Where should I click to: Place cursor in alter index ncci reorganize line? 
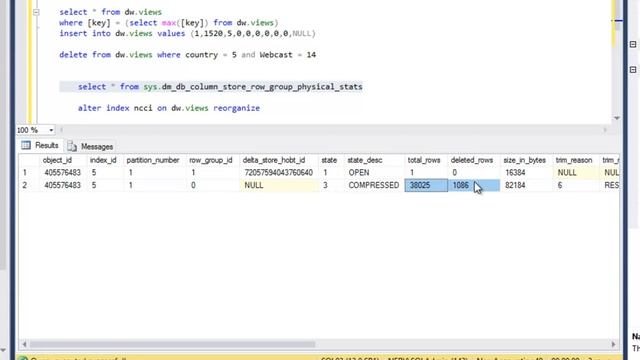click(169, 108)
